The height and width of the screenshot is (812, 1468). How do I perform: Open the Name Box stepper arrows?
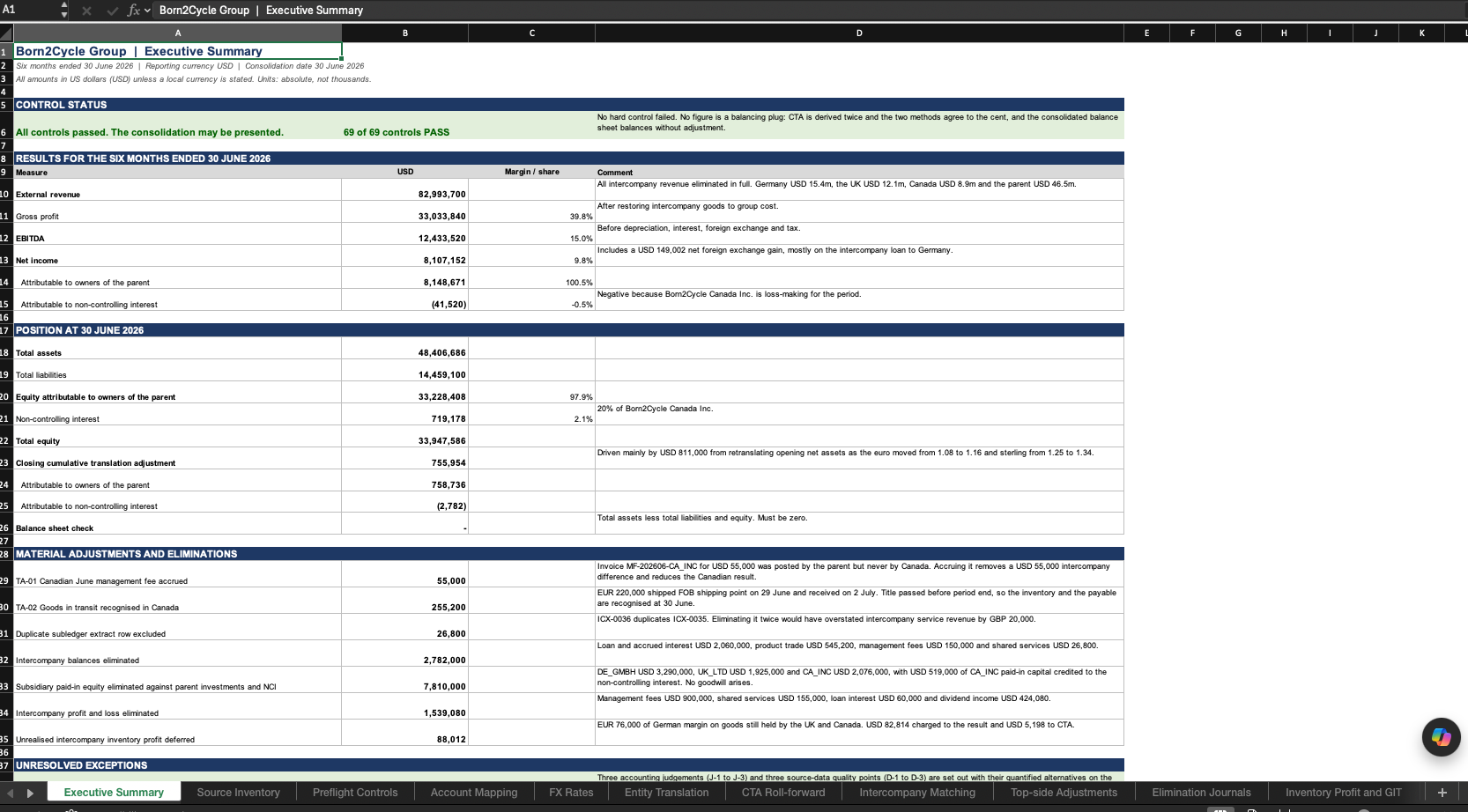(63, 11)
